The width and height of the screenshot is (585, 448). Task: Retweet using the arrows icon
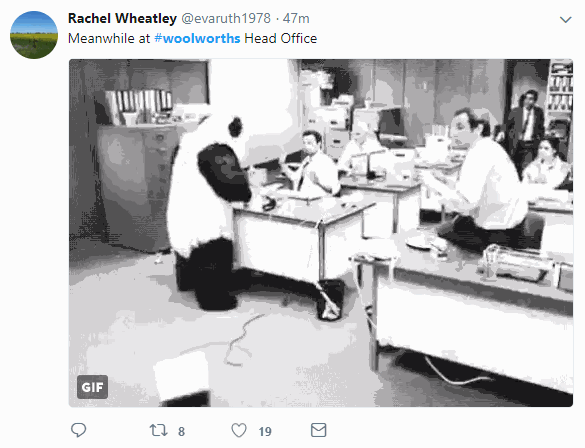click(x=159, y=430)
